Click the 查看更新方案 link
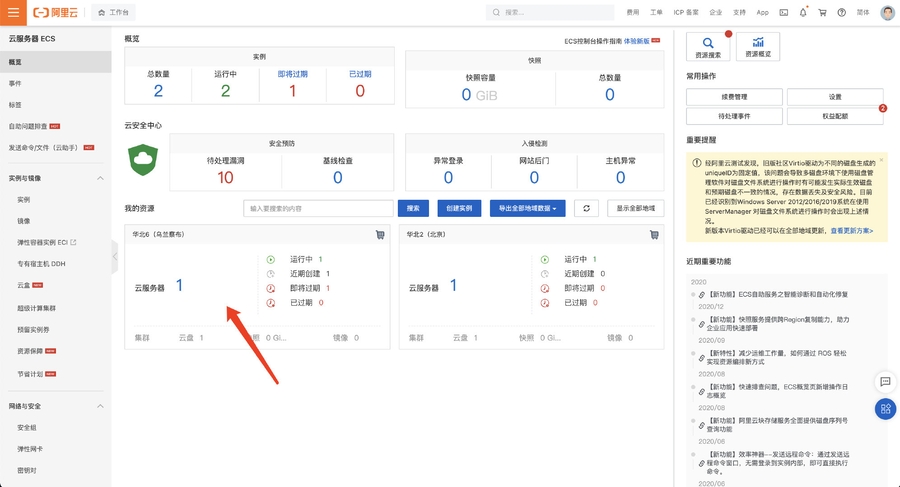 tap(852, 231)
